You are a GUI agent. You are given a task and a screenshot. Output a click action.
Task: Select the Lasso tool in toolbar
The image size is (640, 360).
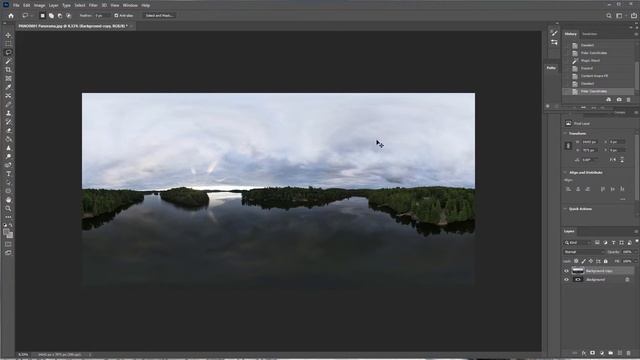pos(8,52)
